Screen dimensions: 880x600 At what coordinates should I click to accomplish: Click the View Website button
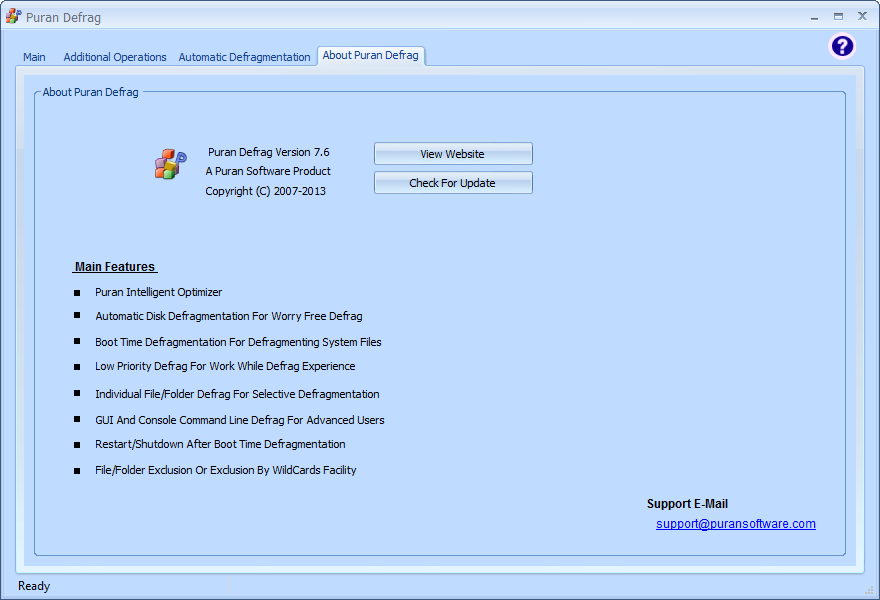point(453,154)
